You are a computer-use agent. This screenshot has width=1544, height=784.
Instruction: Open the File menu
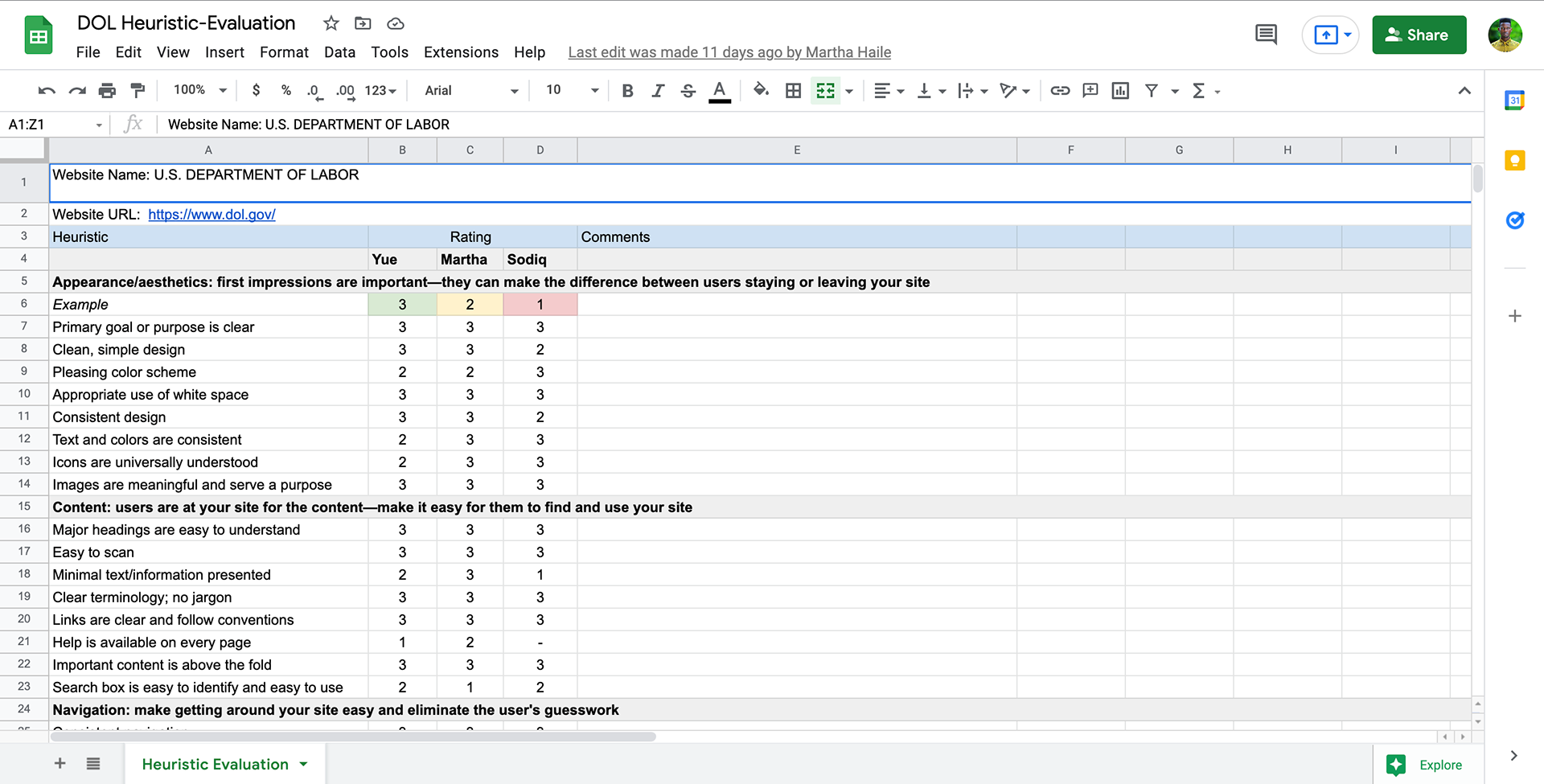coord(88,52)
